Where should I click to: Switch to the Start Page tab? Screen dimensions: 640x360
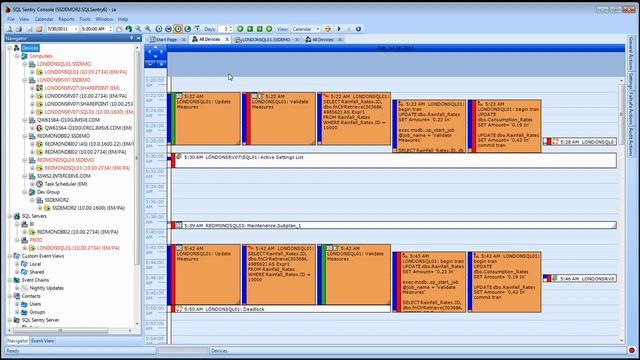tap(167, 40)
